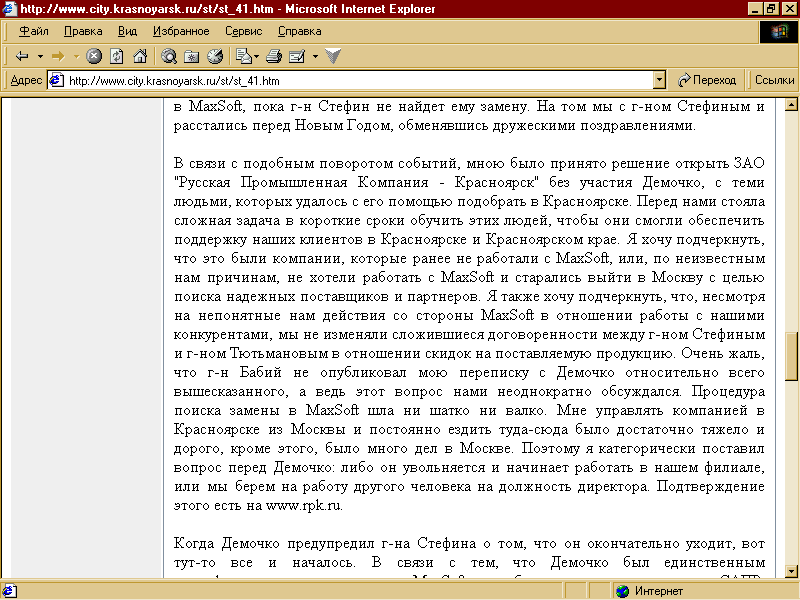
Task: Open the Favorites folder icon
Action: pyautogui.click(x=191, y=56)
